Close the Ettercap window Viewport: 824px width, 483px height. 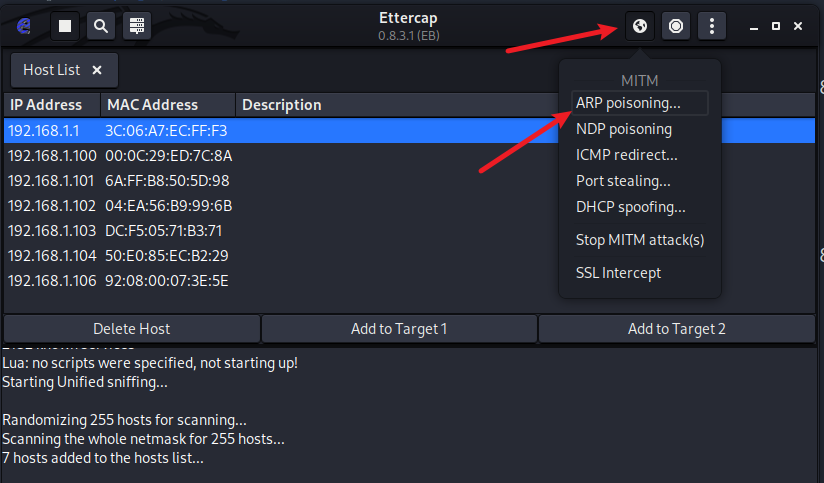pyautogui.click(x=798, y=26)
